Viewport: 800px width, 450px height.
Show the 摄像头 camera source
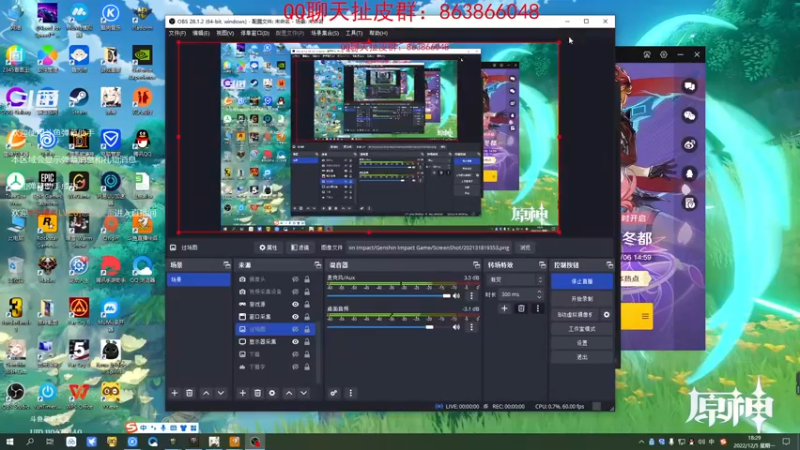click(295, 280)
